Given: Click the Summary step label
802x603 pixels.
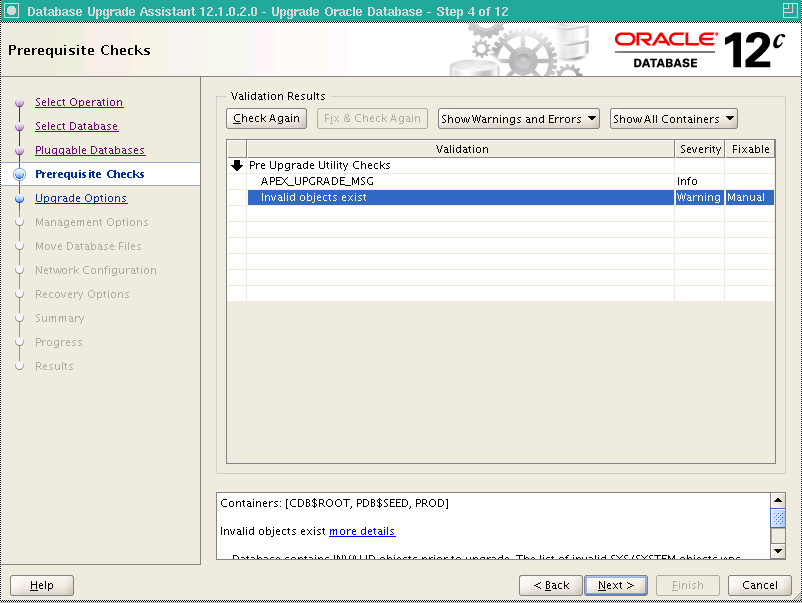Looking at the screenshot, I should tap(59, 319).
